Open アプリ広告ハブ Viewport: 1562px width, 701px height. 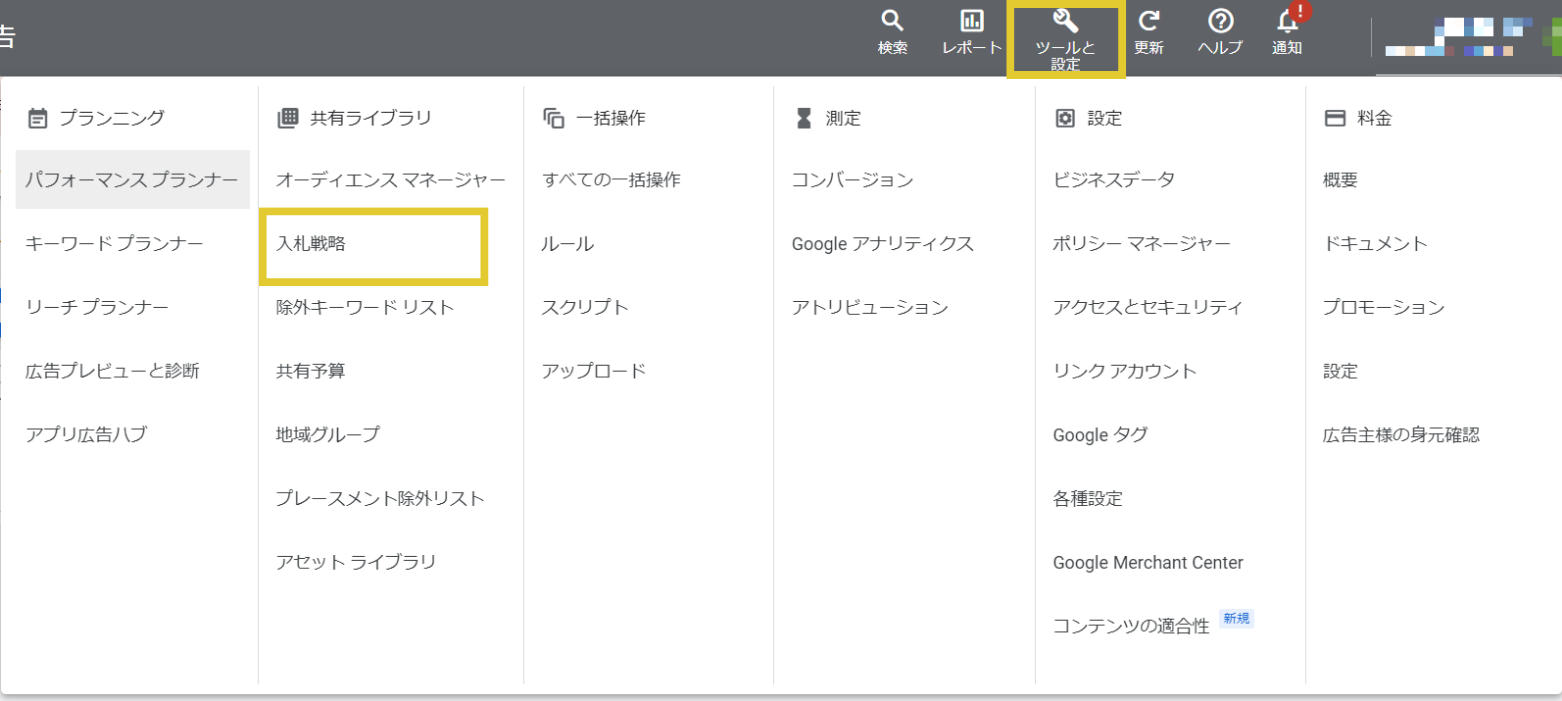click(x=86, y=435)
